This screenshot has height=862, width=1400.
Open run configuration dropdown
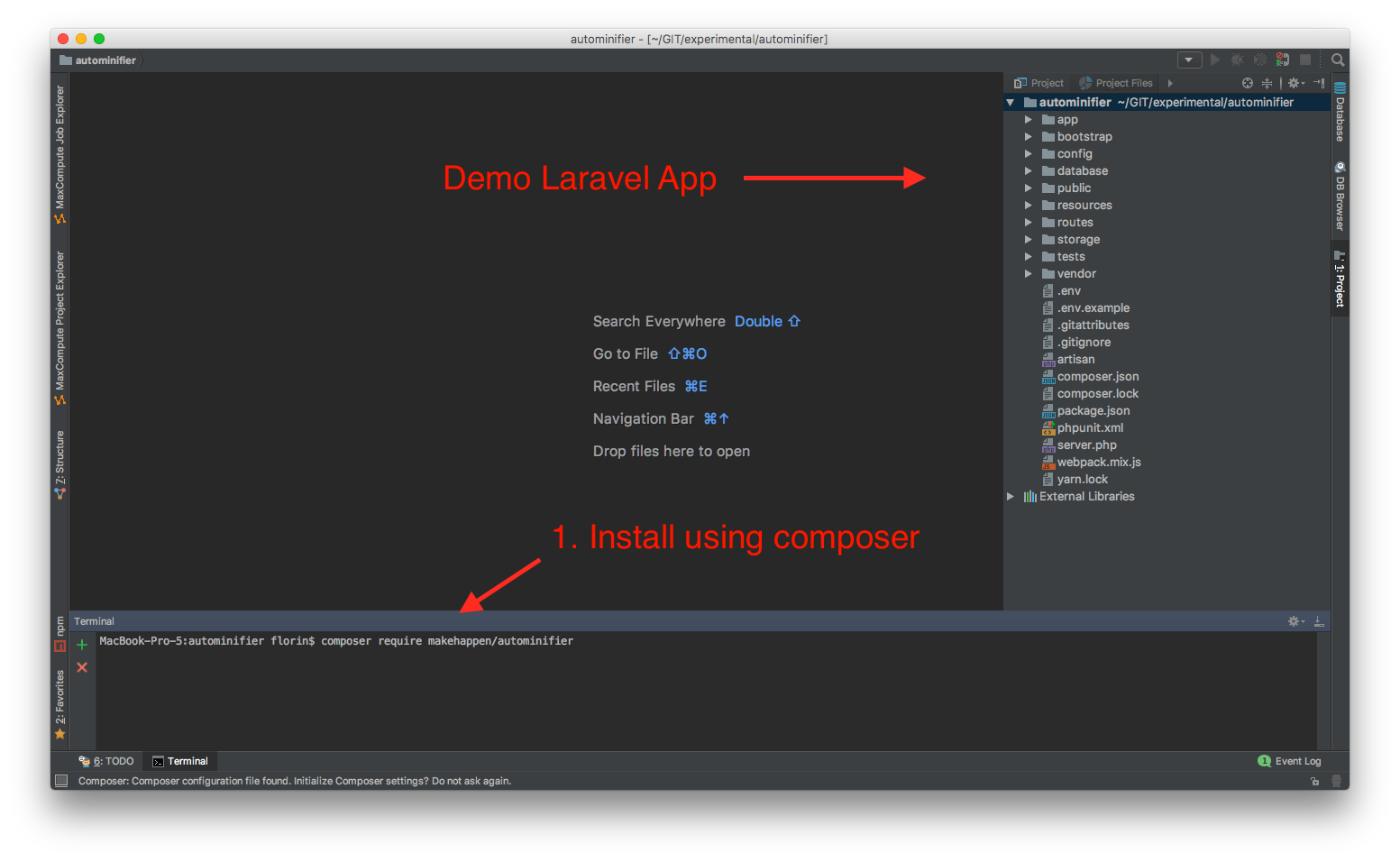click(x=1189, y=60)
